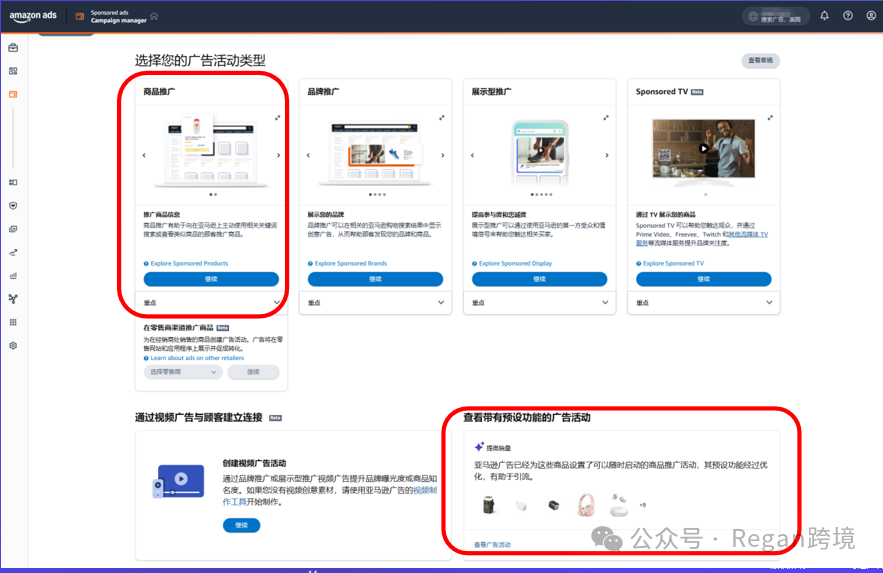Image resolution: width=883 pixels, height=573 pixels.
Task: Click the green speaker product thumbnail
Action: coord(489,505)
